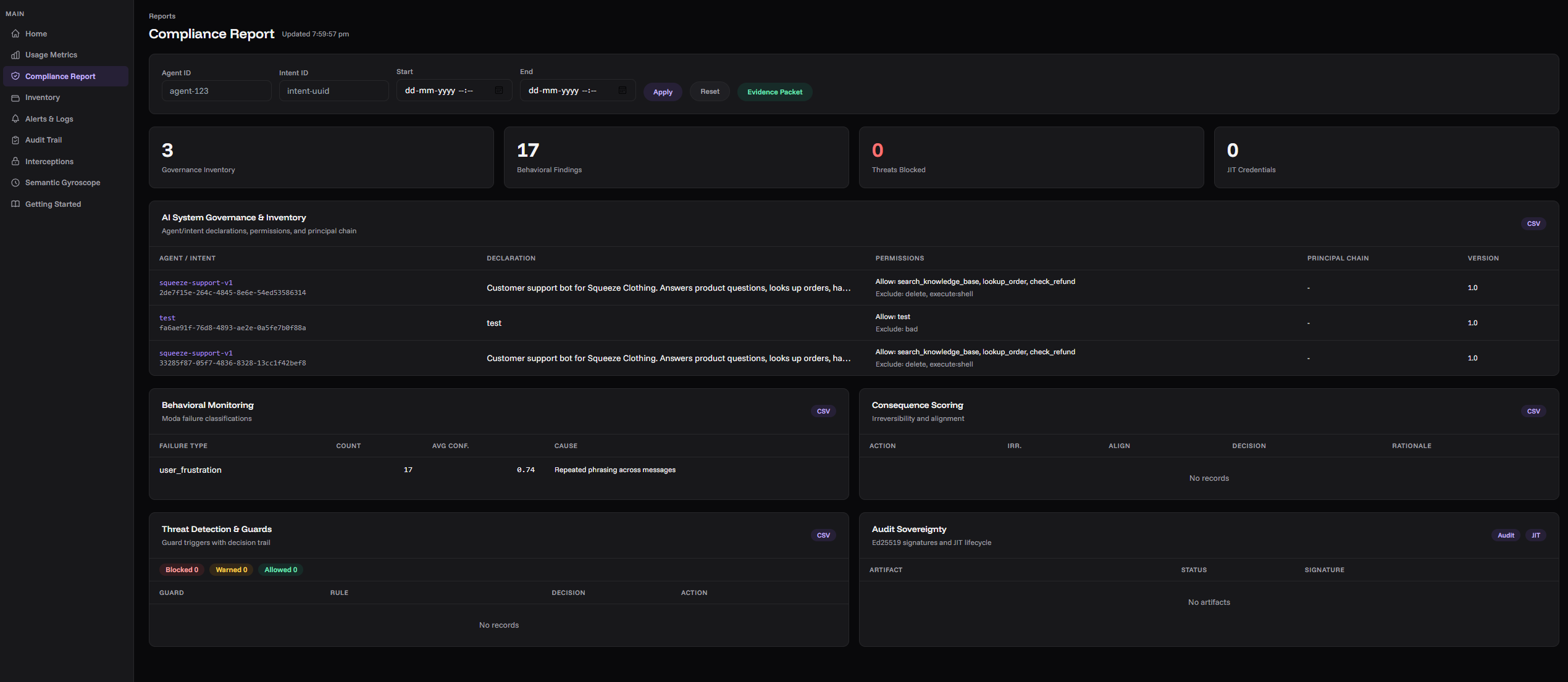Select Compliance Report in the sidebar

point(61,77)
